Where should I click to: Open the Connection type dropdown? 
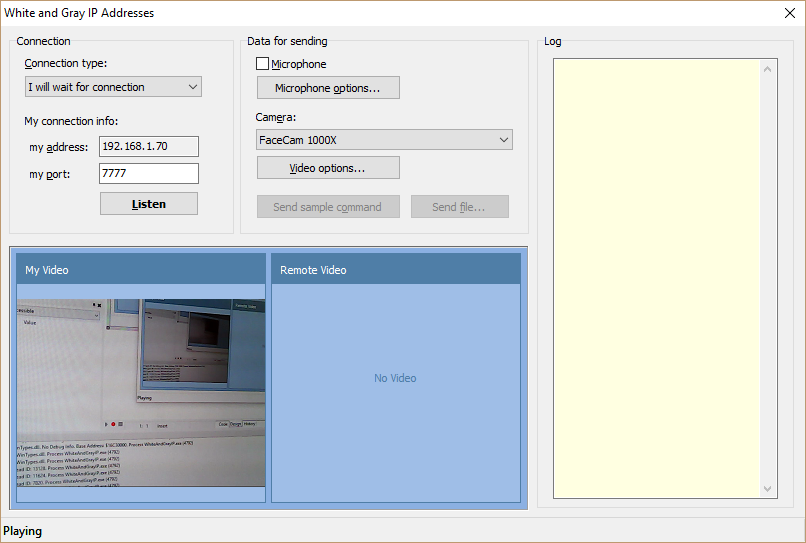pyautogui.click(x=113, y=87)
